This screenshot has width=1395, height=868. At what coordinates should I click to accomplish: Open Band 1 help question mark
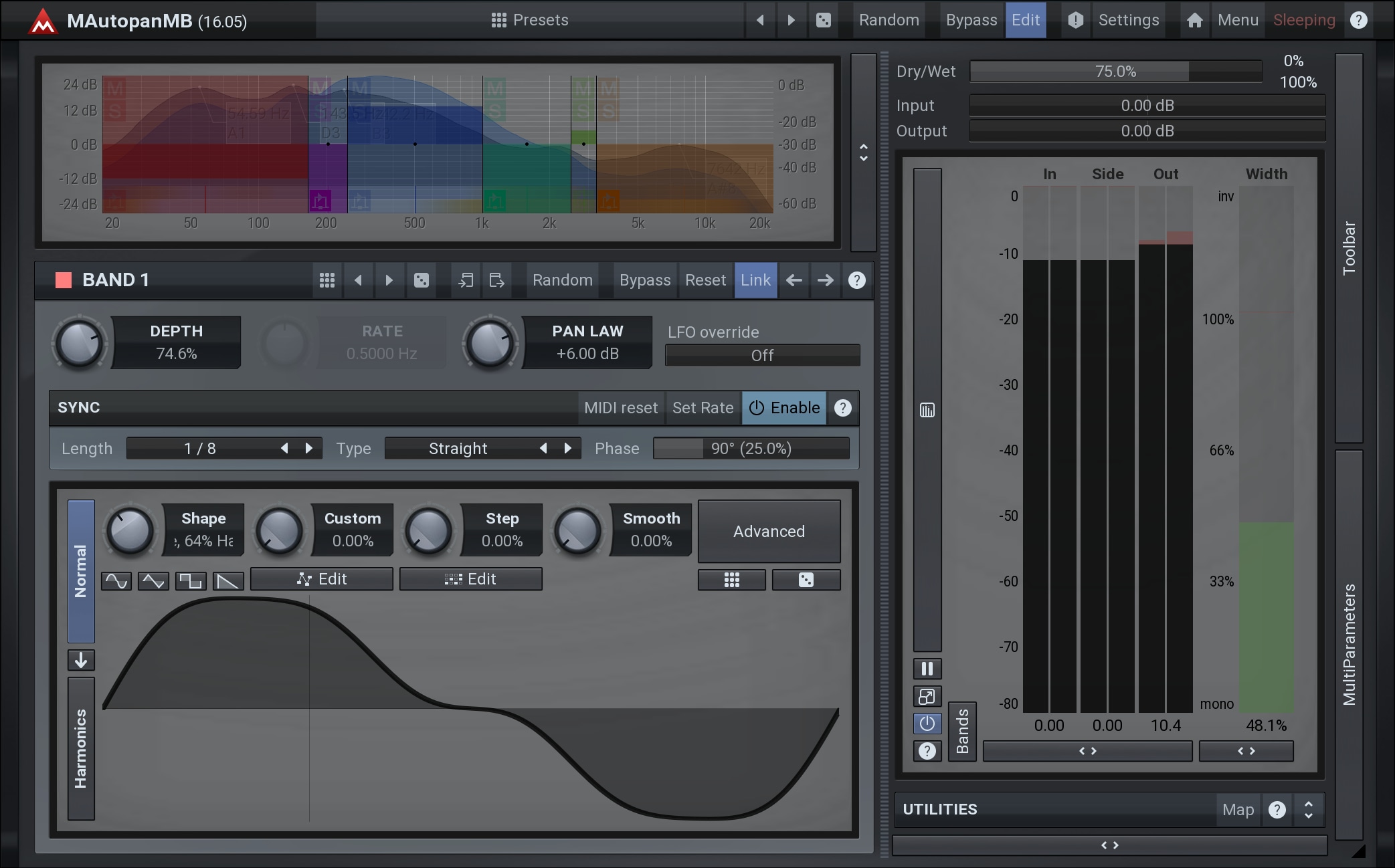pyautogui.click(x=857, y=280)
